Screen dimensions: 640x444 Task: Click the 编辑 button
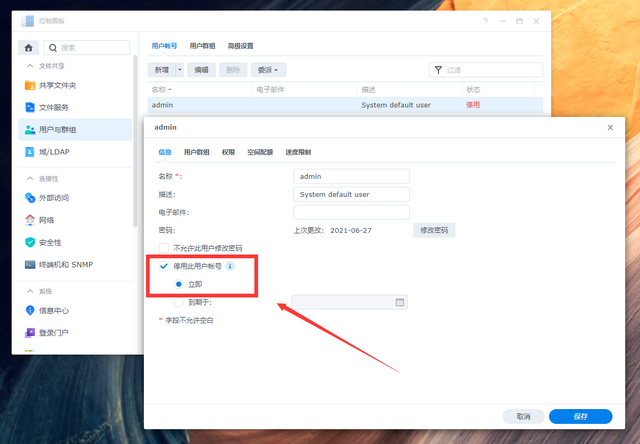click(201, 70)
